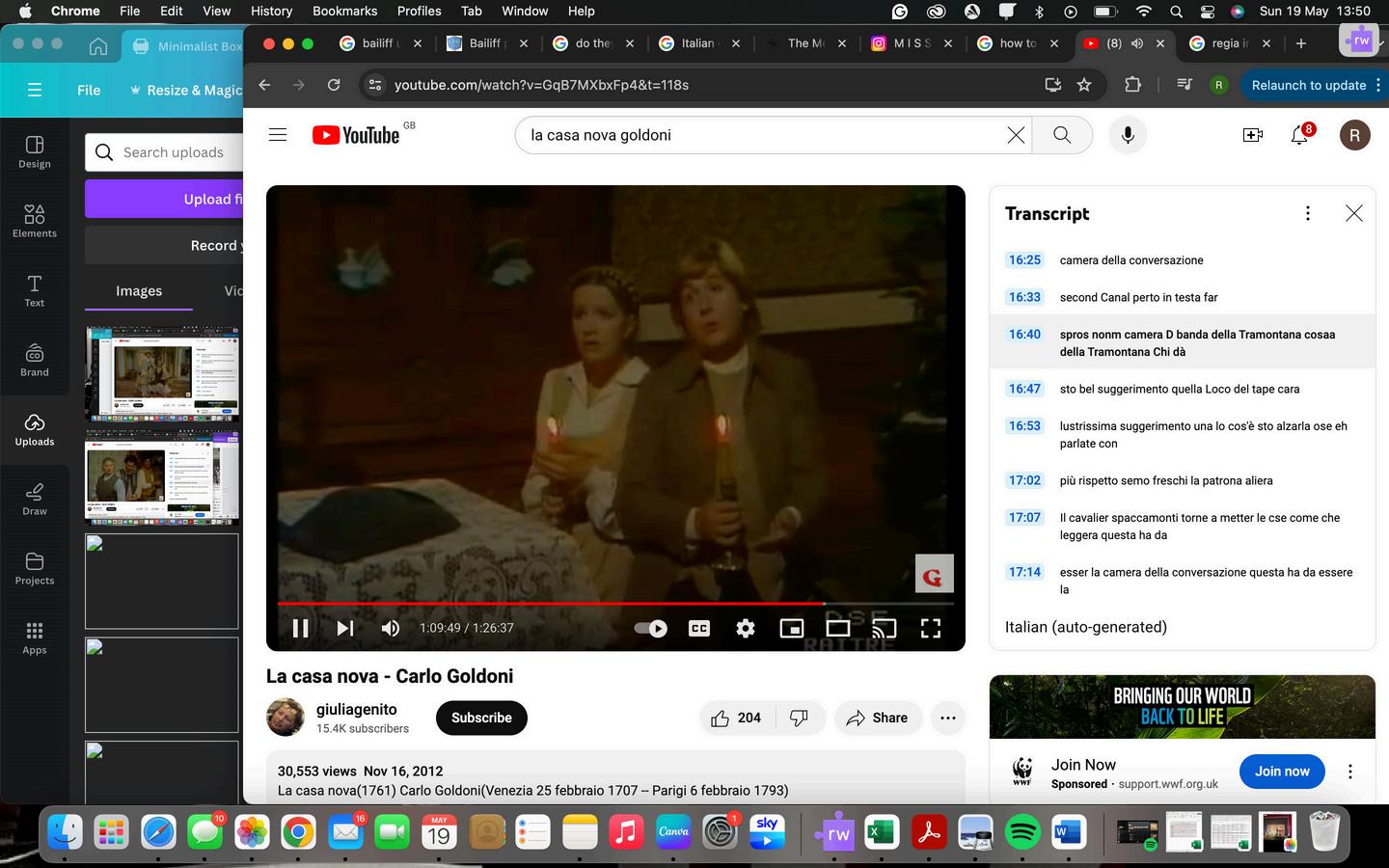Open Canva's Elements panel
Screen dimensions: 1389x868
tap(35, 221)
